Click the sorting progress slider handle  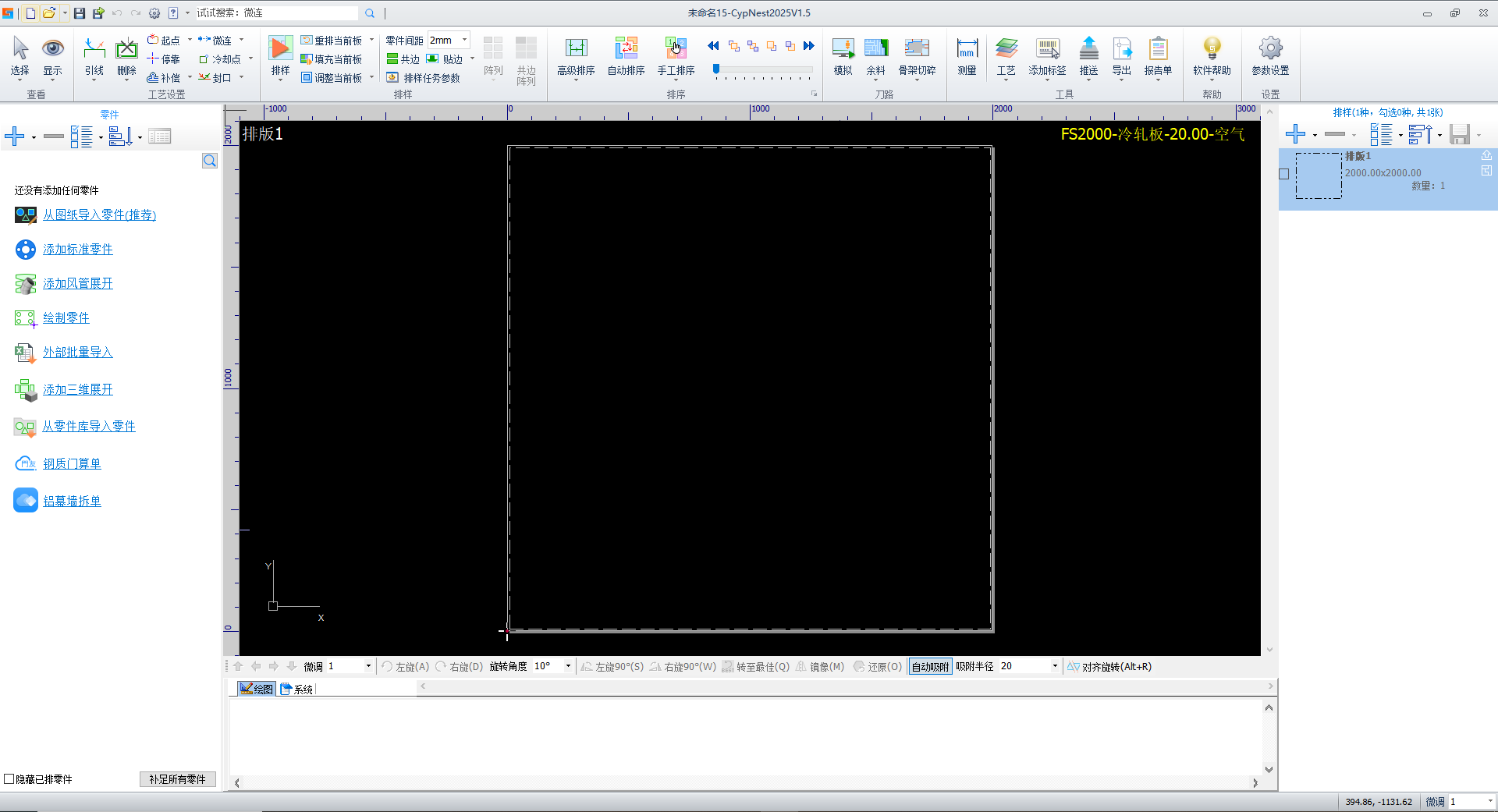716,69
